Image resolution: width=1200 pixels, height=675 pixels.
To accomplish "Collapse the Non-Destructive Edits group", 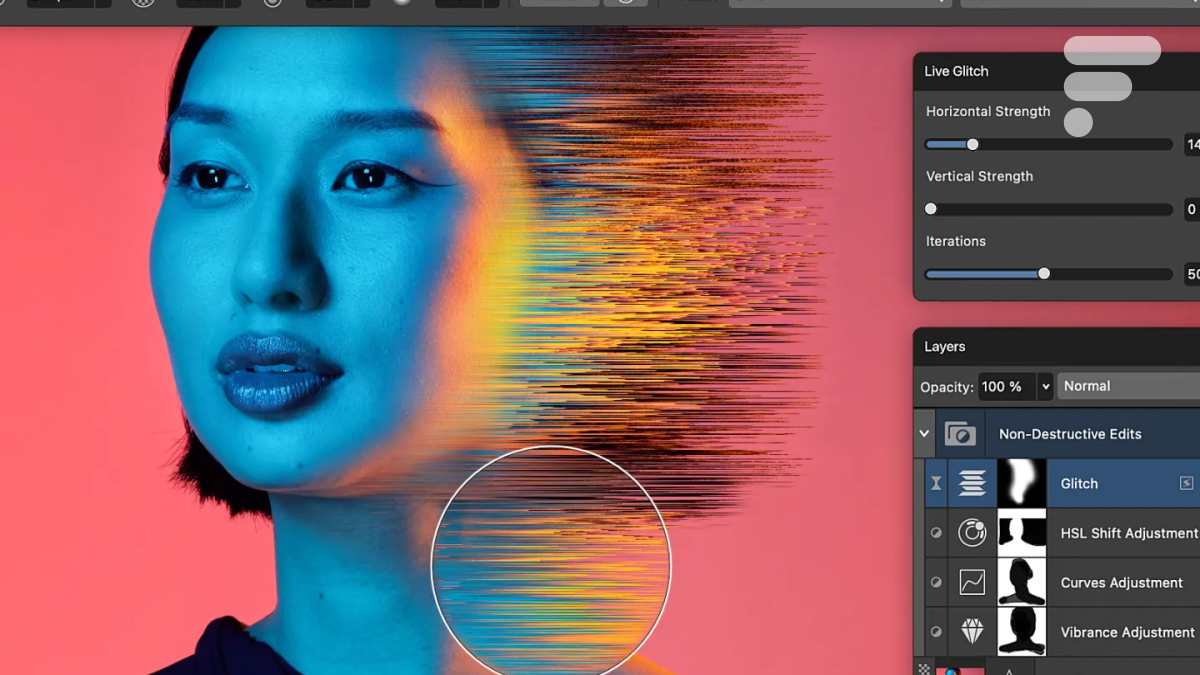I will 924,434.
